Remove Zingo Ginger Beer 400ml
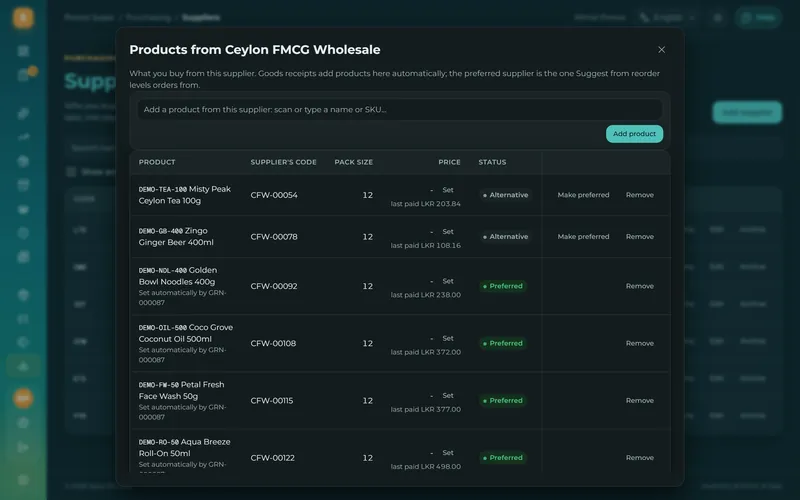 [x=640, y=237]
